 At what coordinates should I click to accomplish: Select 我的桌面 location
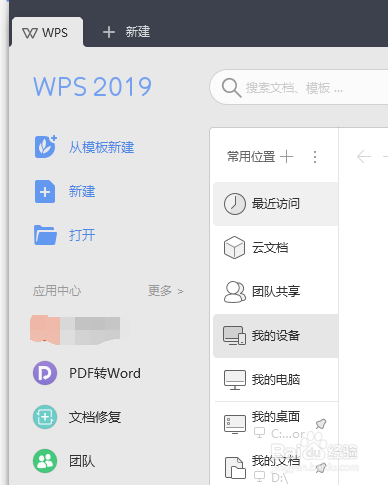pyautogui.click(x=276, y=424)
